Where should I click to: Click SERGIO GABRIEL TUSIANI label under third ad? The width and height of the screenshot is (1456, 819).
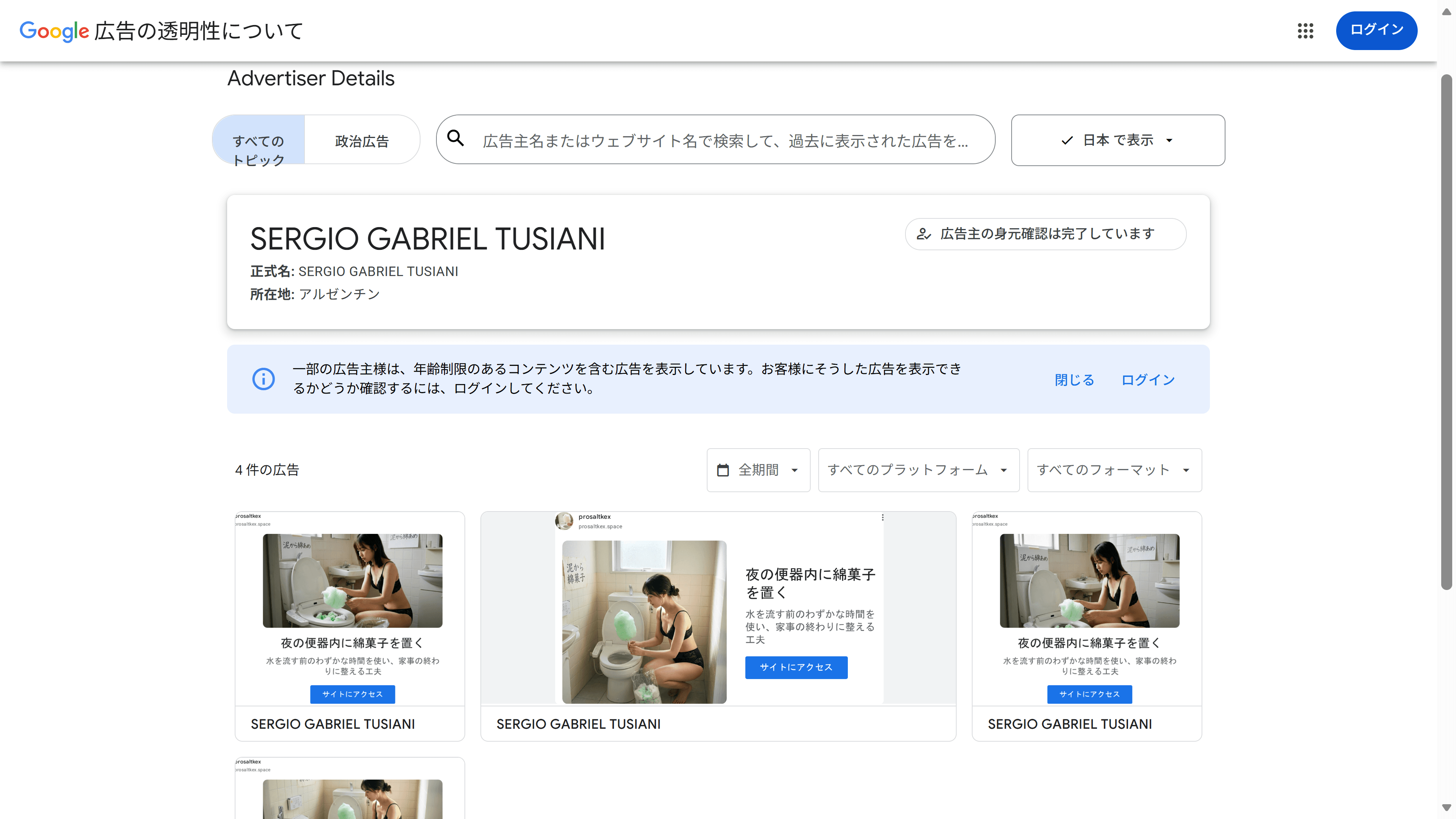click(x=1069, y=724)
